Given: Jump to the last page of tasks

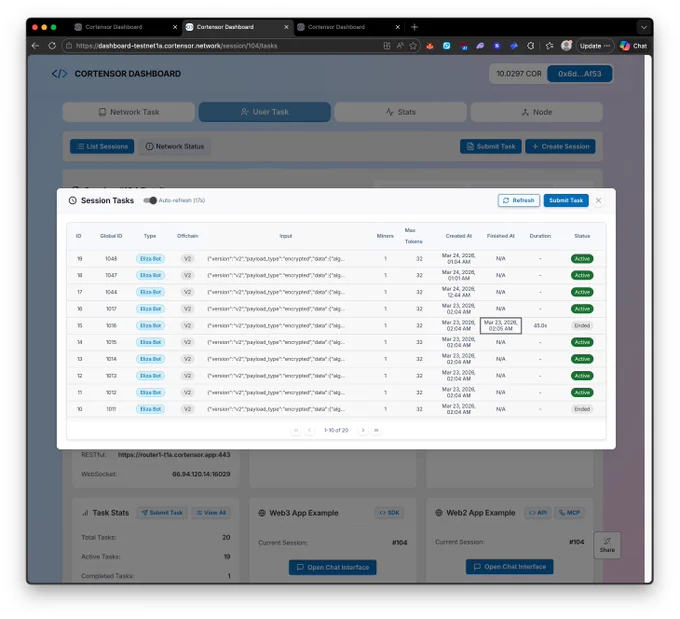Looking at the screenshot, I should (x=376, y=430).
